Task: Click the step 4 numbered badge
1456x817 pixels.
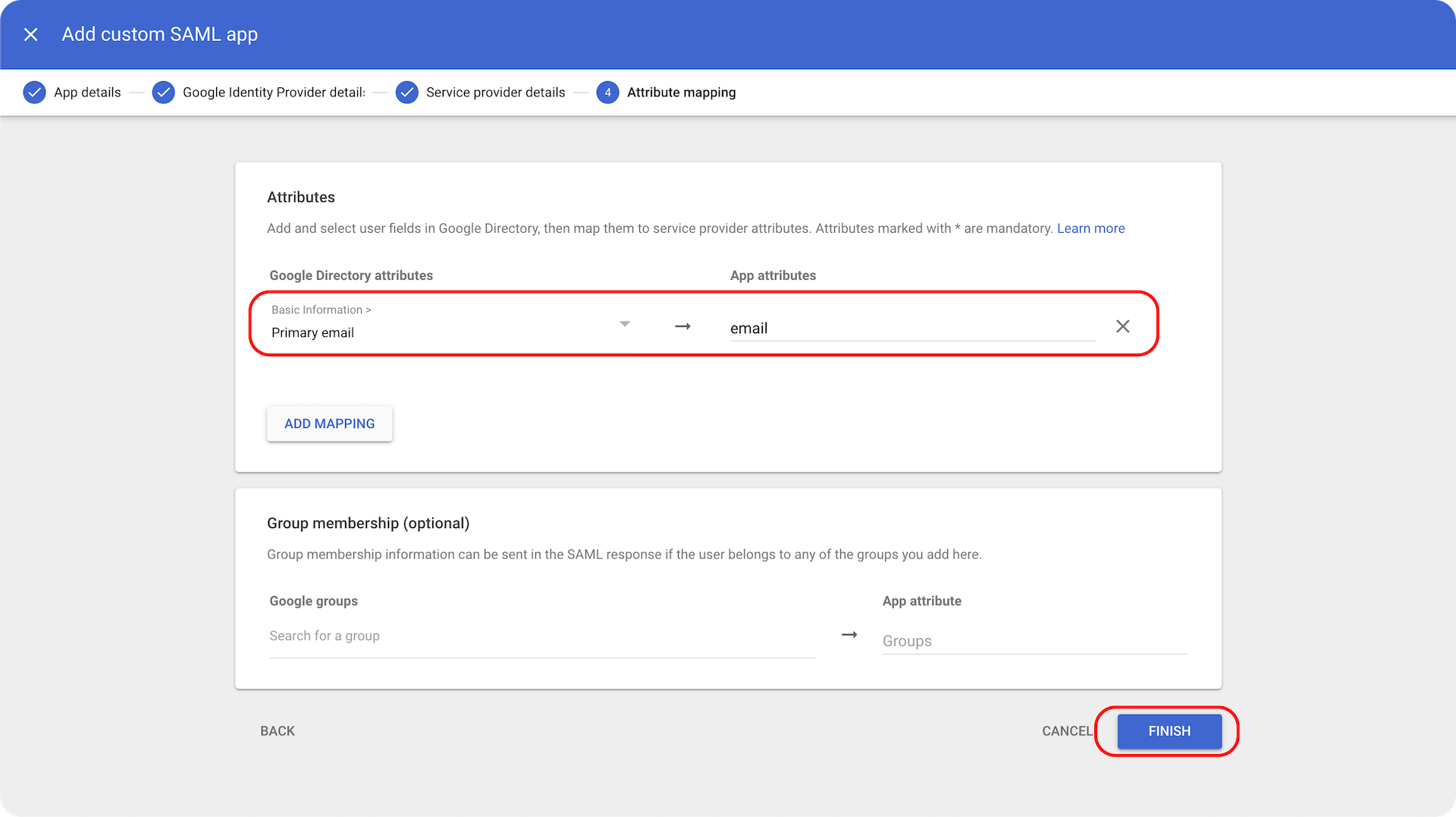Action: [607, 92]
